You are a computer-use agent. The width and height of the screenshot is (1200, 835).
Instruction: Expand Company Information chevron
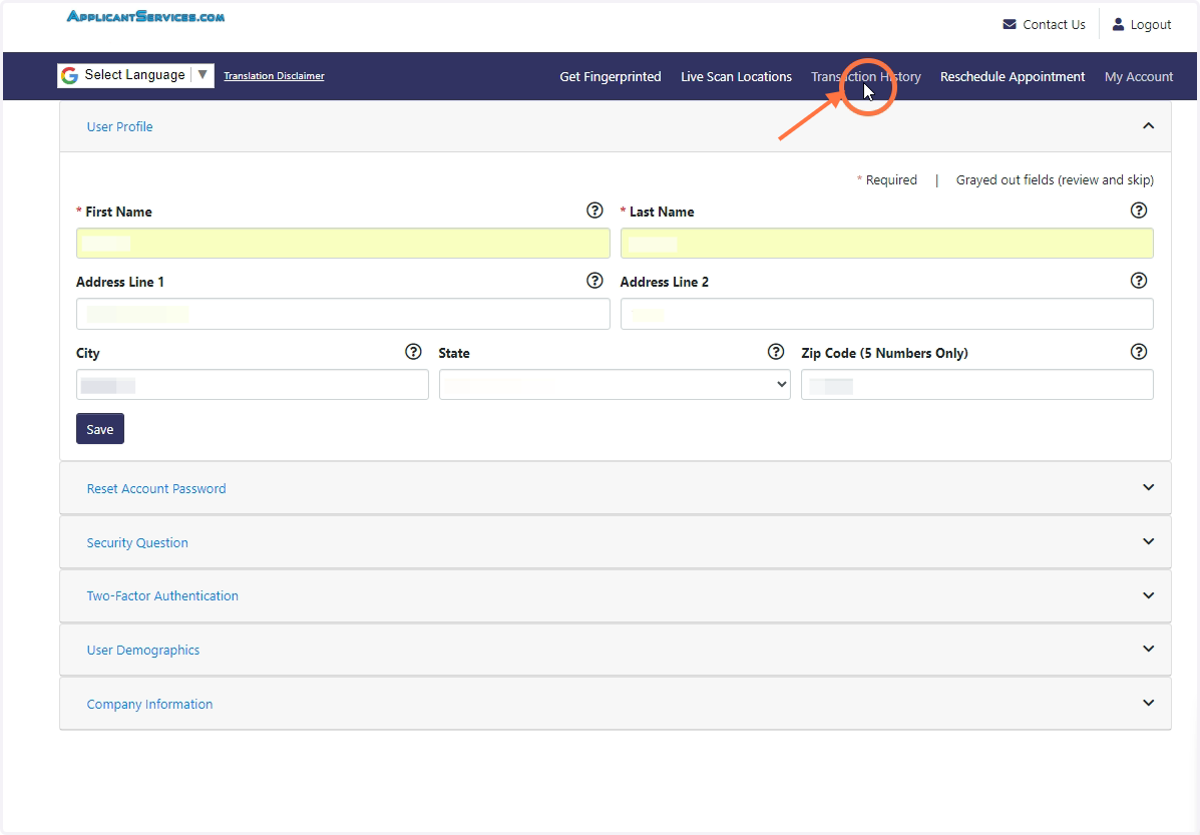pos(1148,703)
